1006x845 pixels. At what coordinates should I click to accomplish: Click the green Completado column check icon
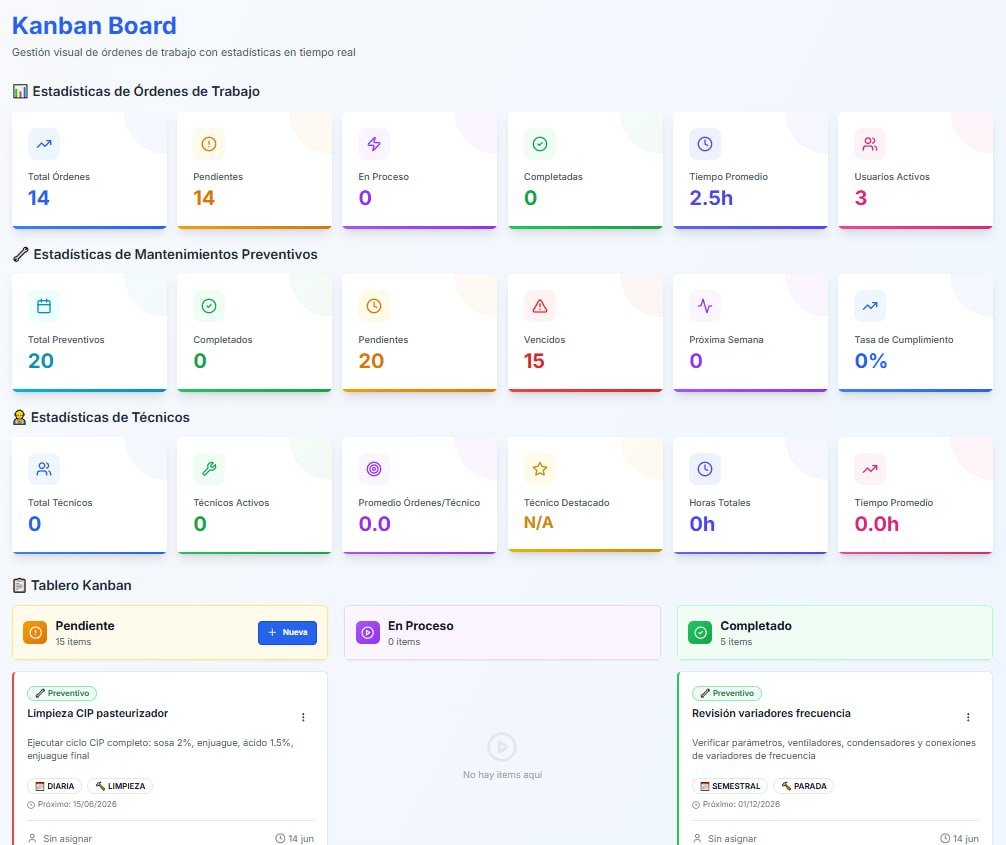(700, 633)
